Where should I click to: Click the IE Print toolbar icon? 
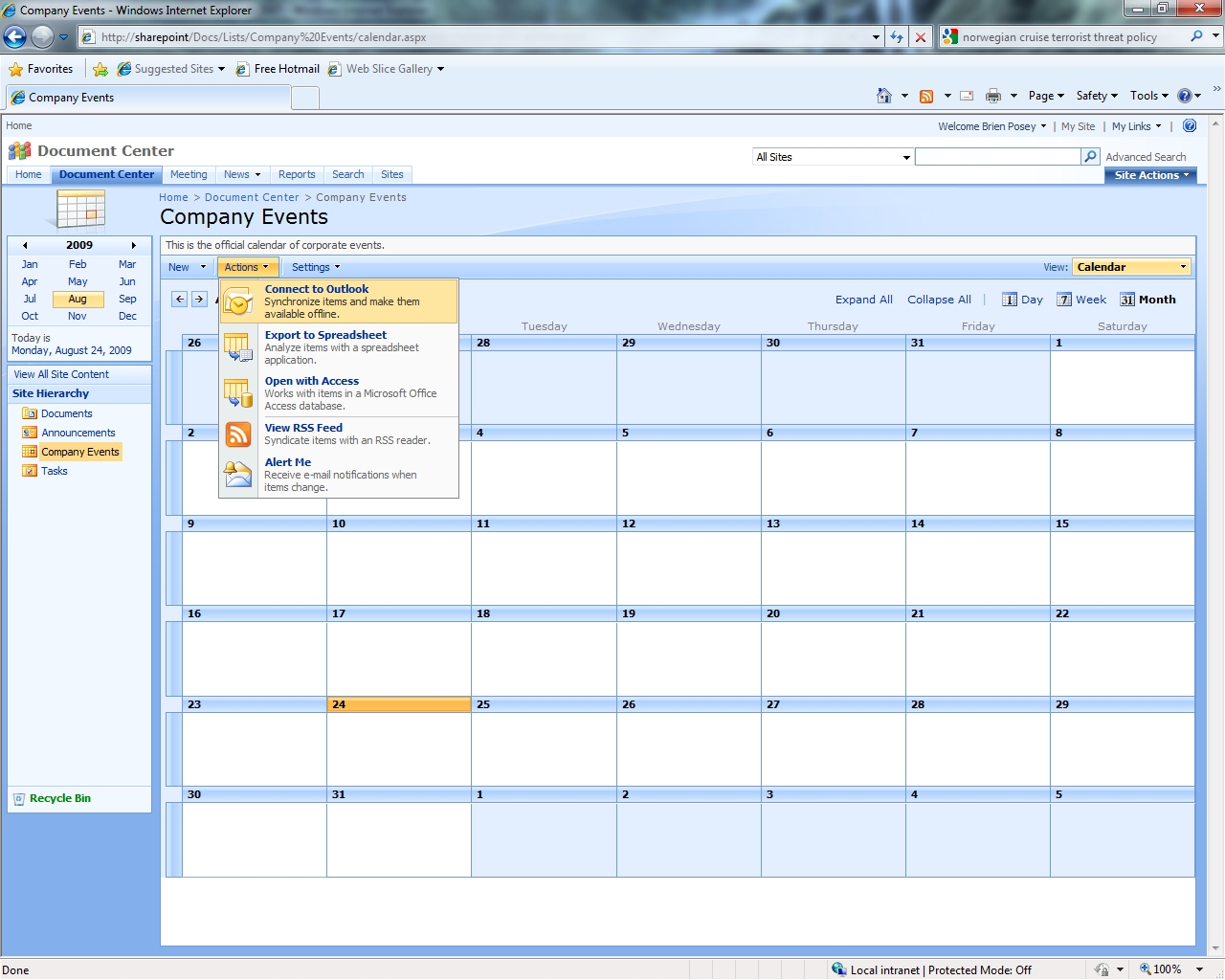click(993, 96)
